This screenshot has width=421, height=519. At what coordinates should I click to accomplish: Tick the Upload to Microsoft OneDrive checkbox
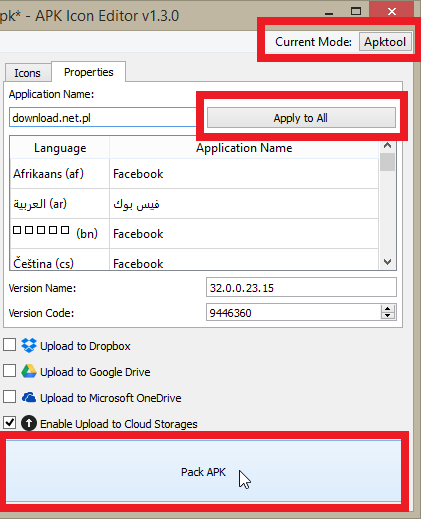point(9,397)
